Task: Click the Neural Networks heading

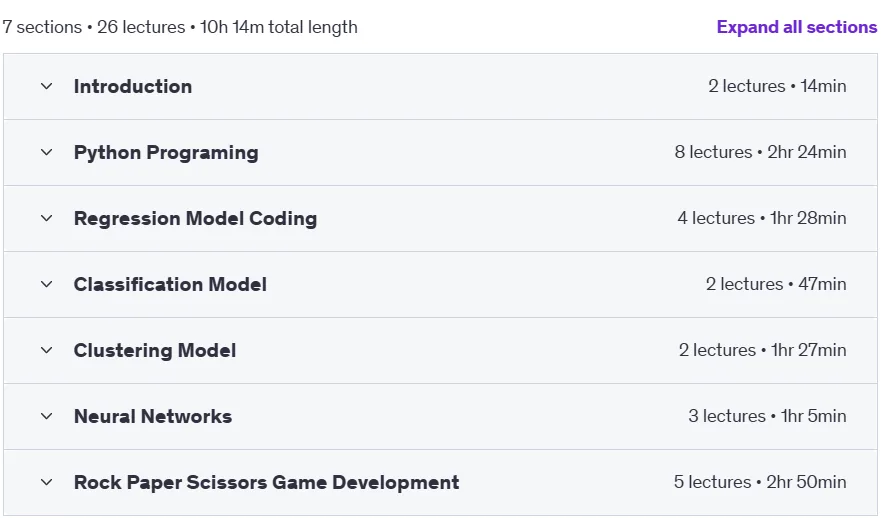Action: tap(153, 416)
